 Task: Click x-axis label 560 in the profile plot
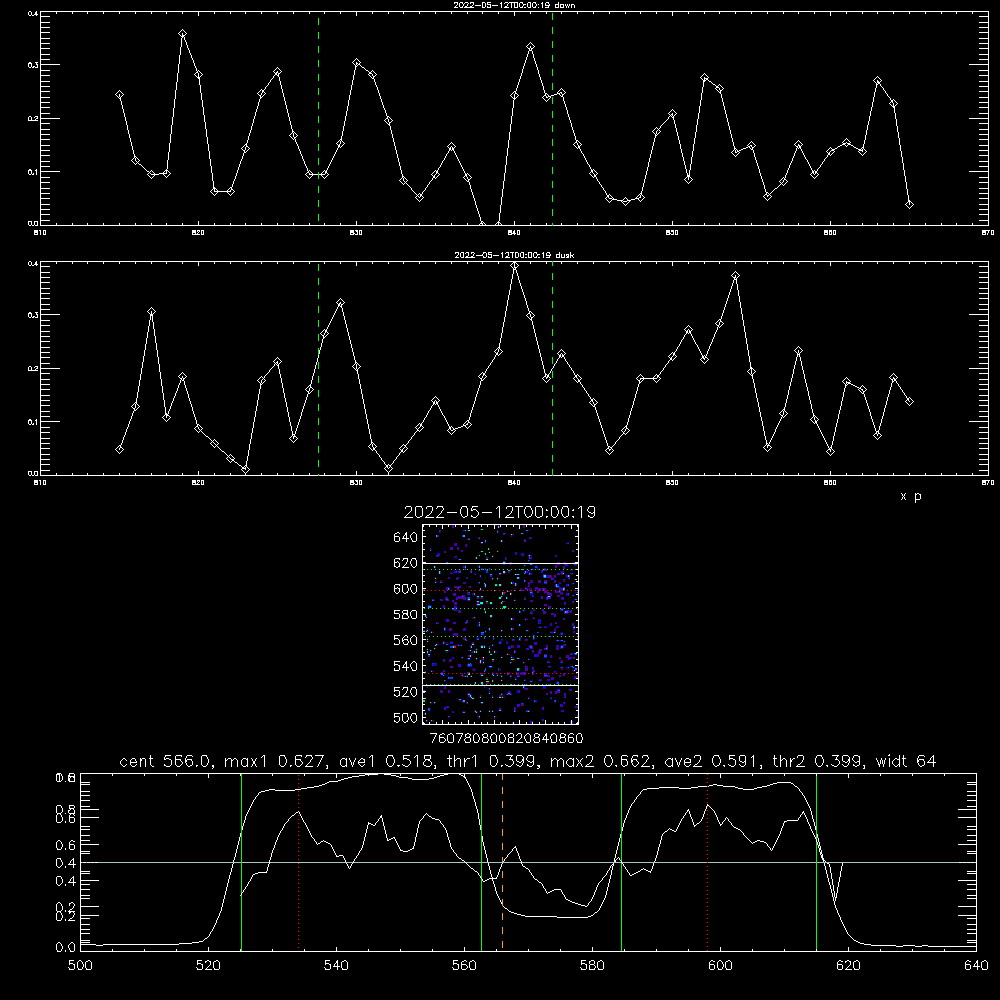464,966
